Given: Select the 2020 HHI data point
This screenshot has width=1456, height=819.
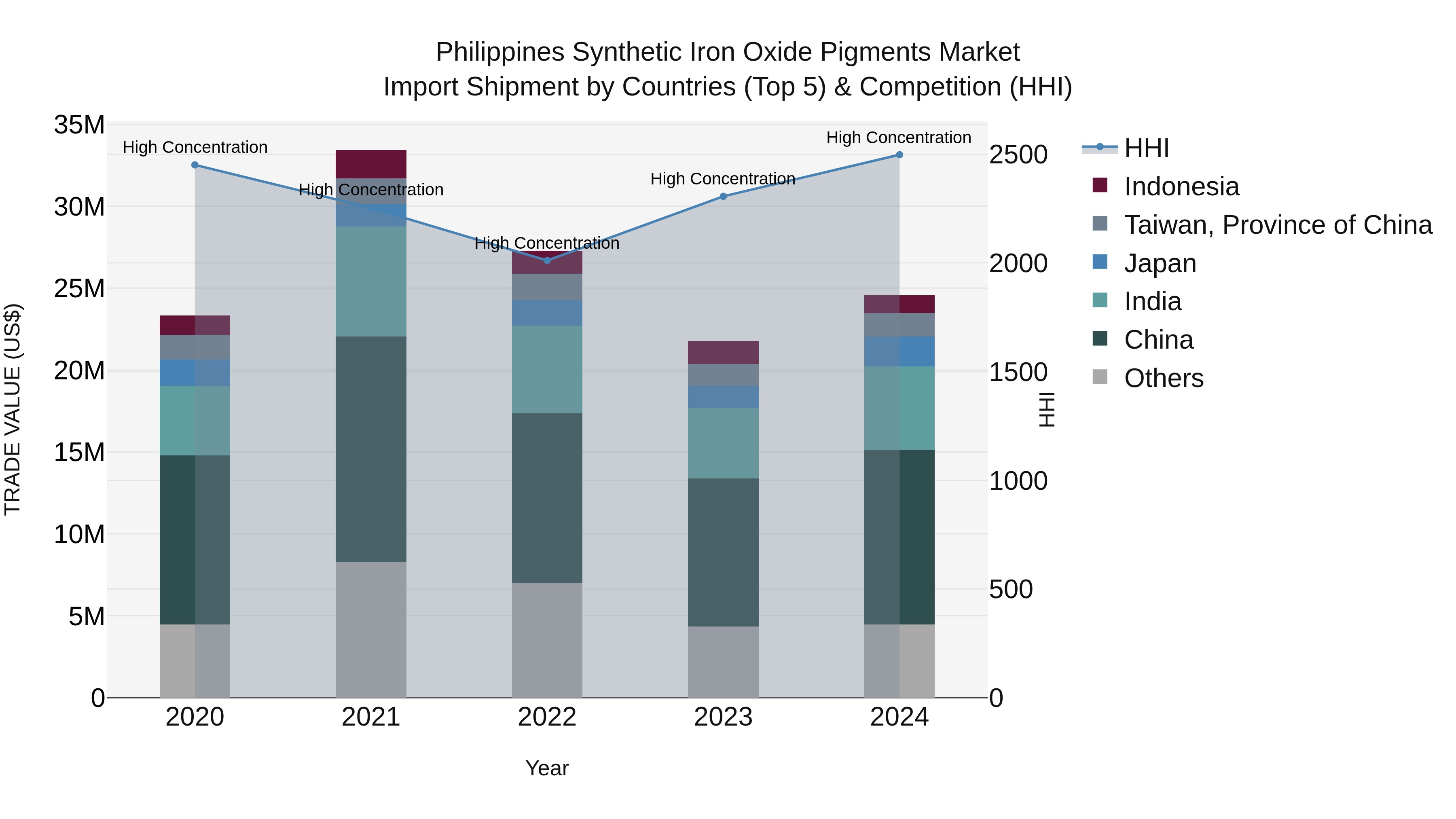Looking at the screenshot, I should (x=195, y=165).
